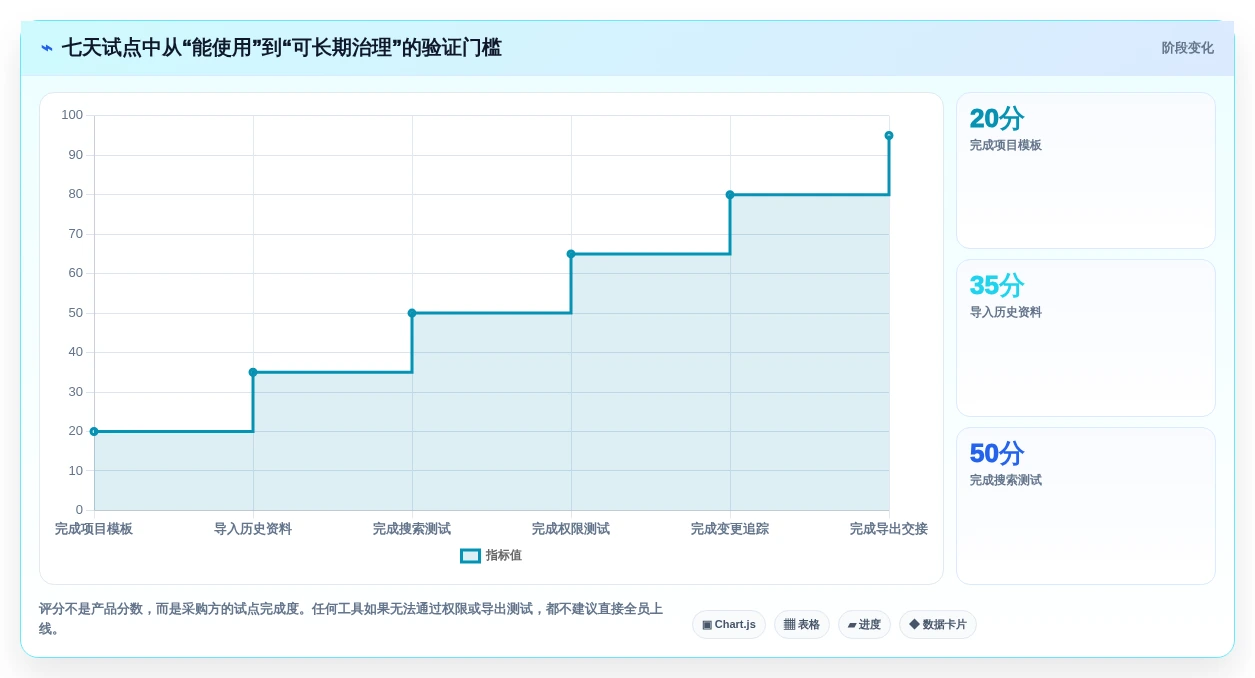The height and width of the screenshot is (678, 1255).
Task: Select the data point at 导入历史资料
Action: click(253, 372)
